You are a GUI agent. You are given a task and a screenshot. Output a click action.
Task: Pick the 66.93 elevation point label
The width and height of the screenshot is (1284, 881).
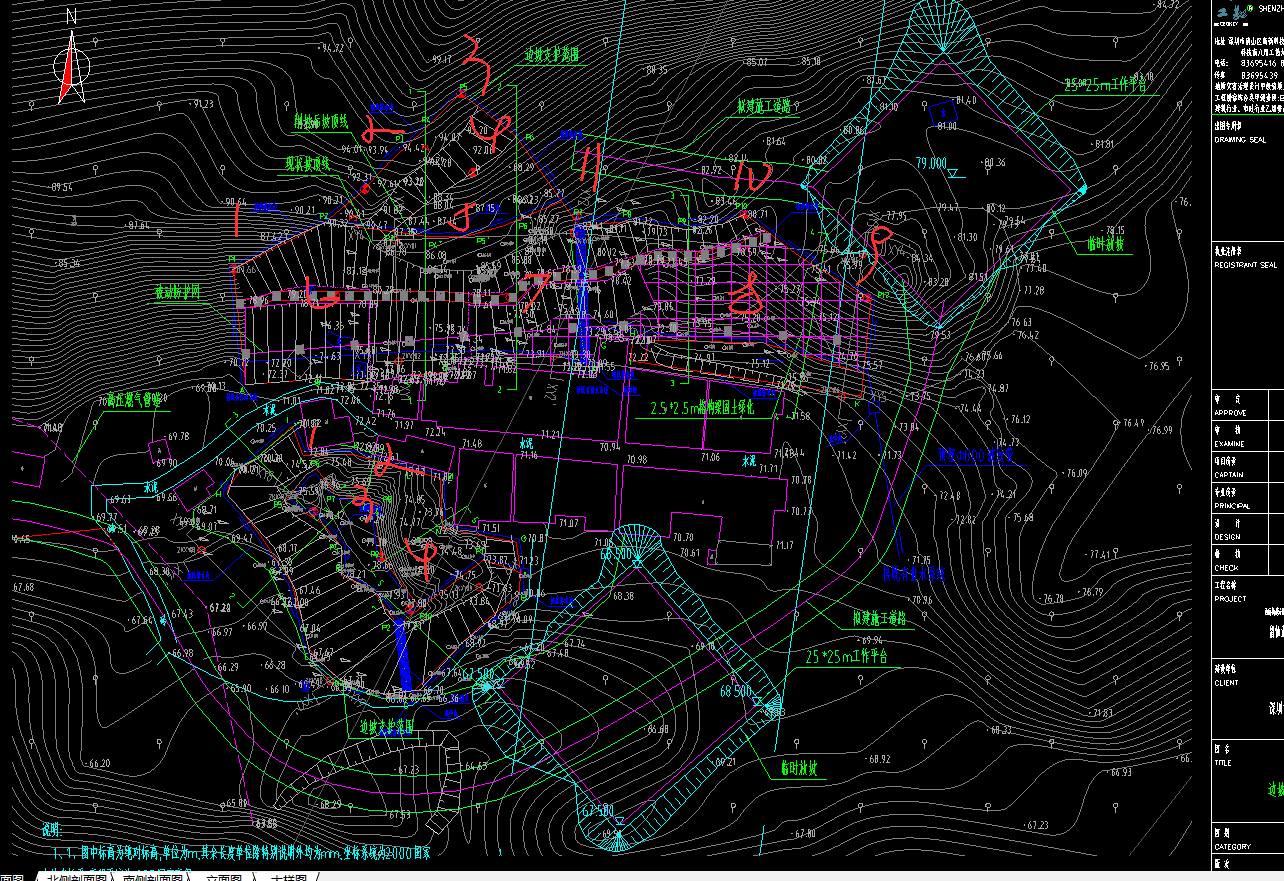[x=1120, y=772]
